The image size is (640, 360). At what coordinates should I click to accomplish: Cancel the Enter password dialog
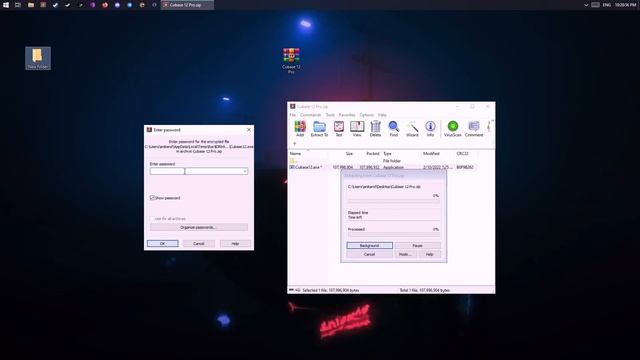point(199,243)
